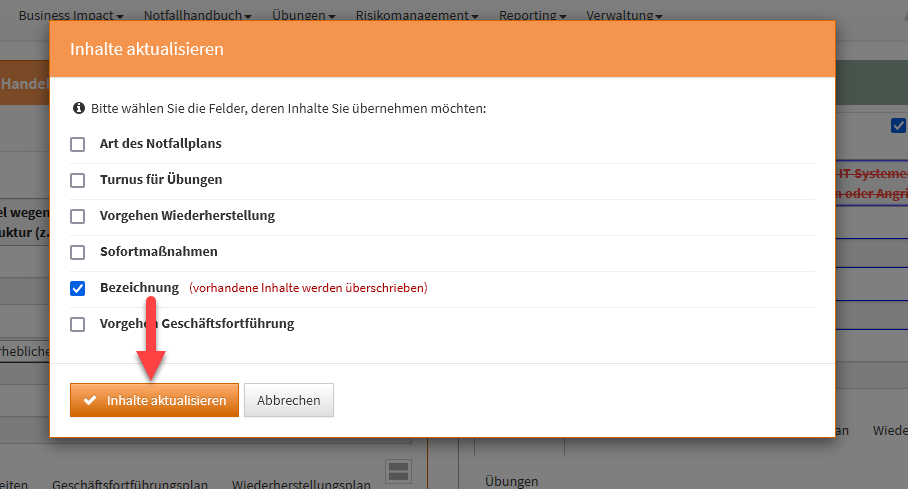Screen dimensions: 908x489
Task: Switch to the Wiederherstellungsplan tab
Action: pos(301,484)
